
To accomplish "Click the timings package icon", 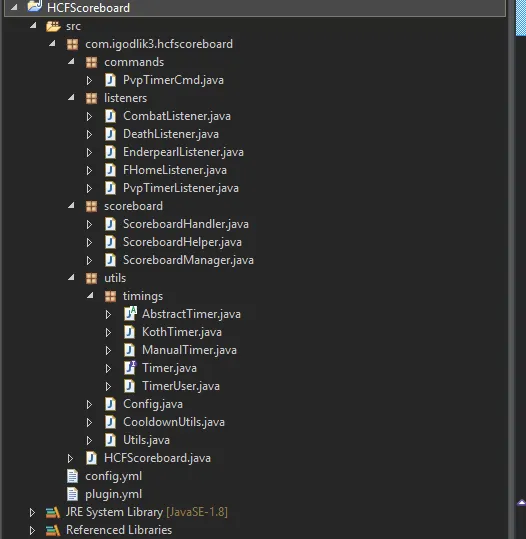I will [x=110, y=296].
